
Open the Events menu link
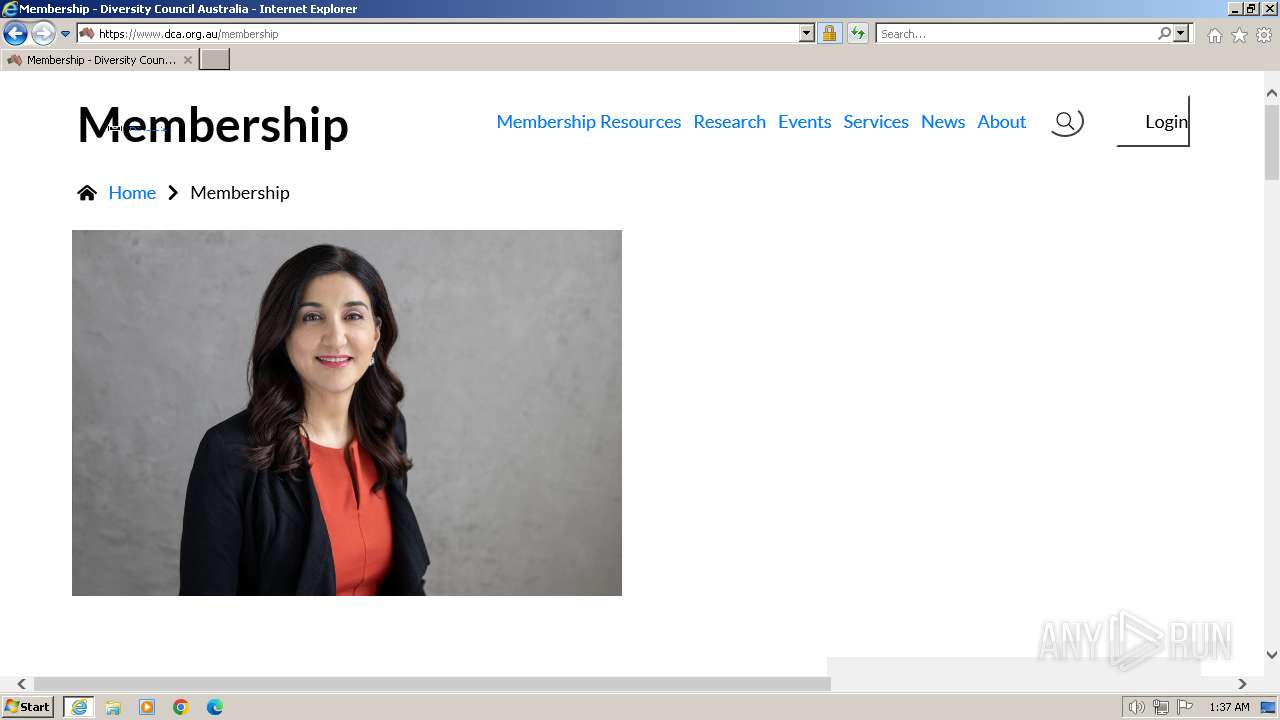[x=804, y=121]
